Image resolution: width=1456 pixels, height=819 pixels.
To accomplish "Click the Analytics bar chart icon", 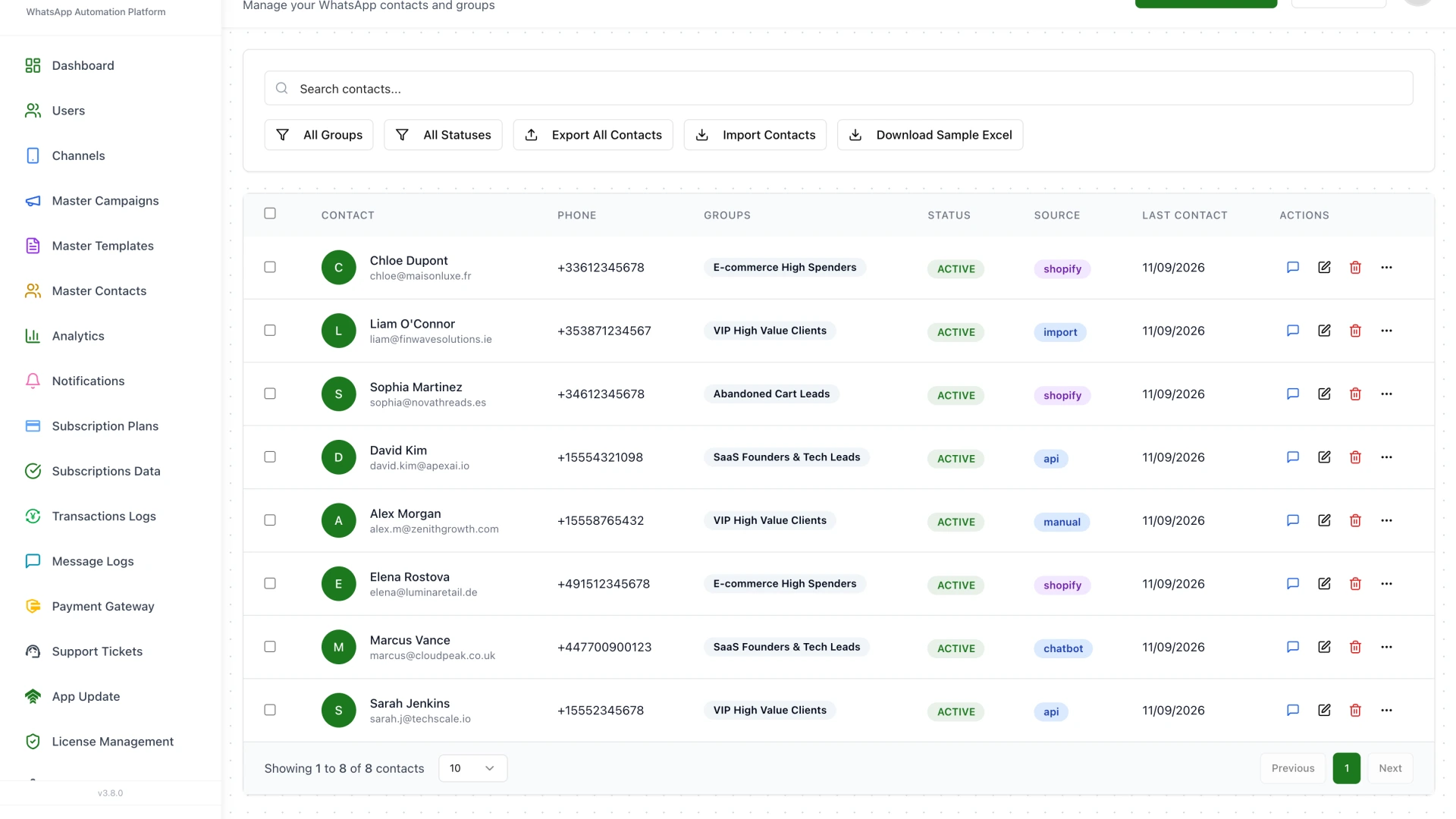I will point(33,336).
